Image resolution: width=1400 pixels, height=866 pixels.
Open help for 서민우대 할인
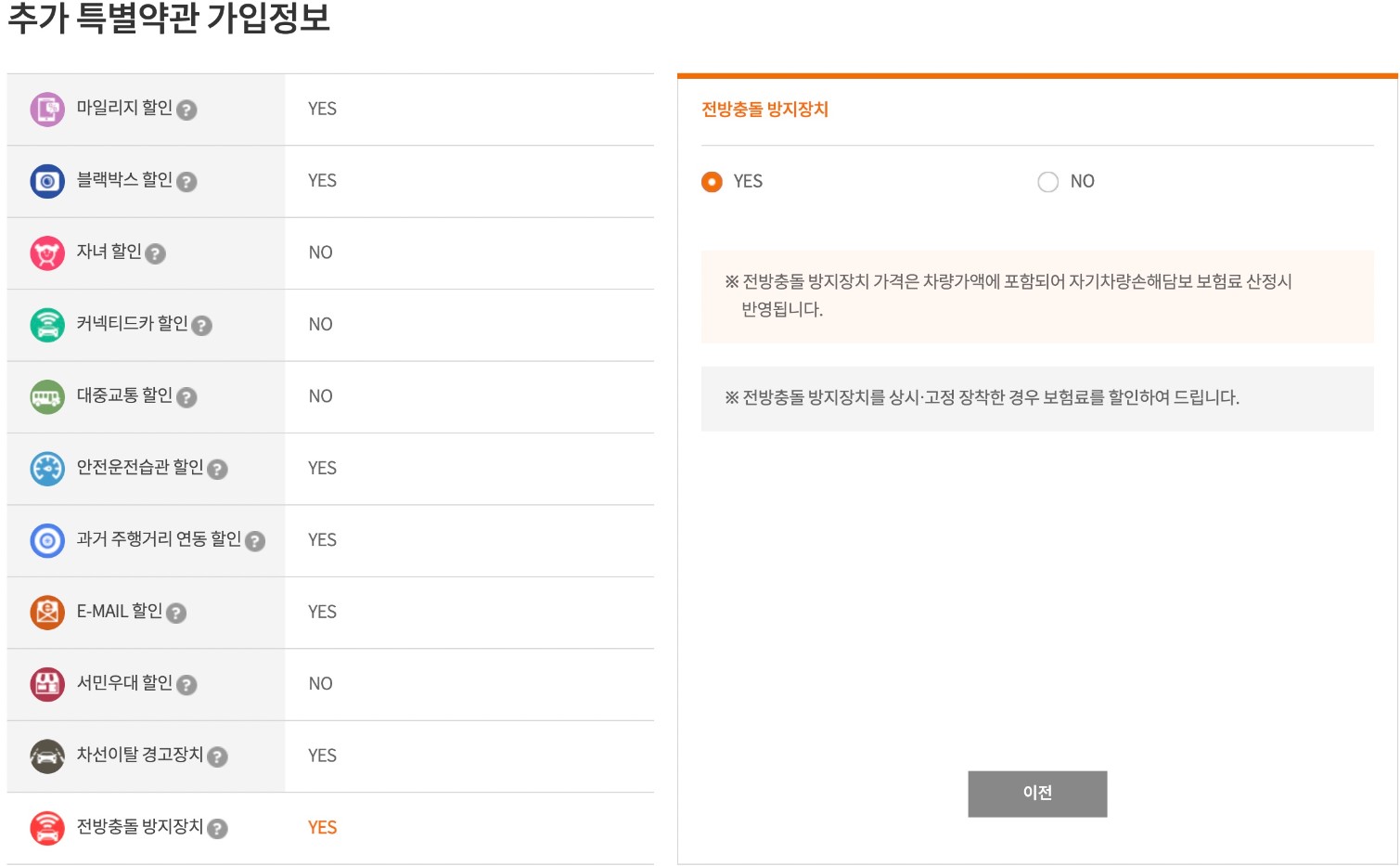186,685
